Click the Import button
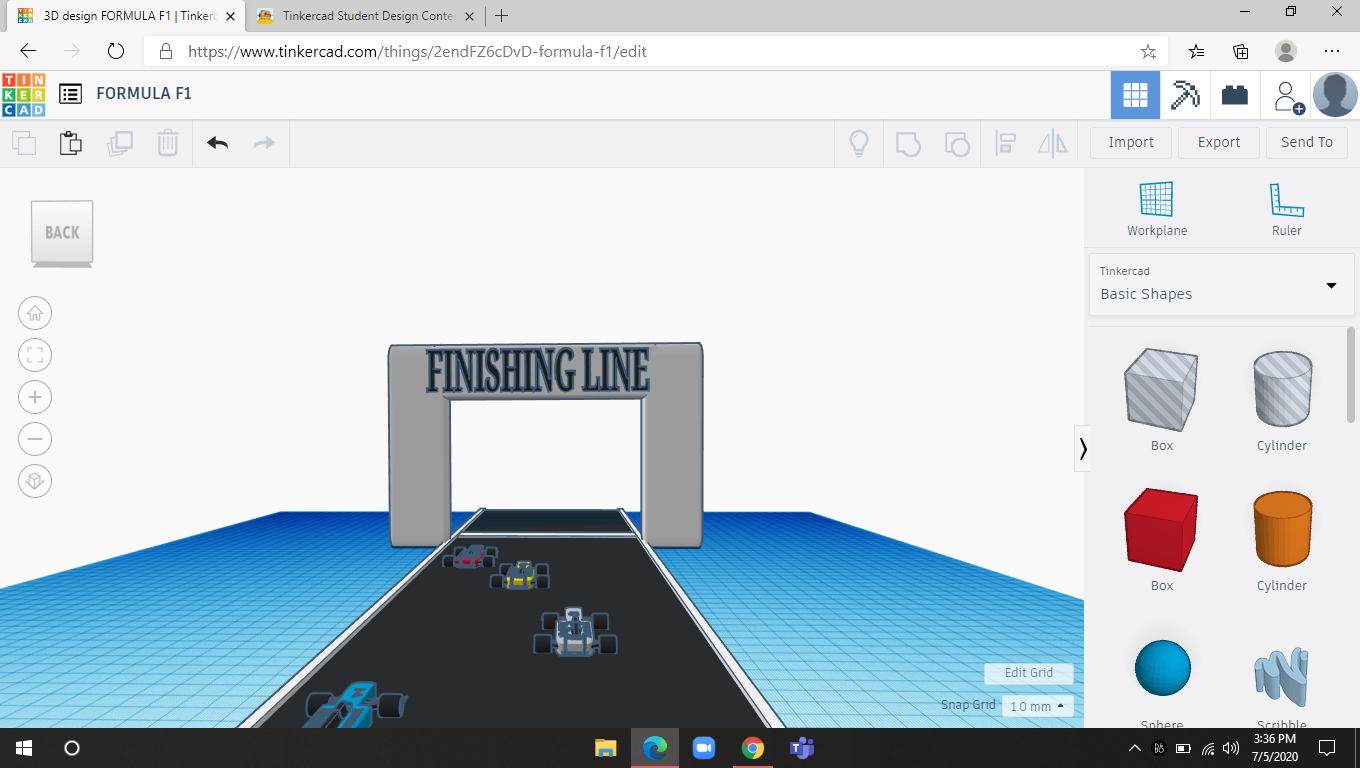 (x=1131, y=142)
